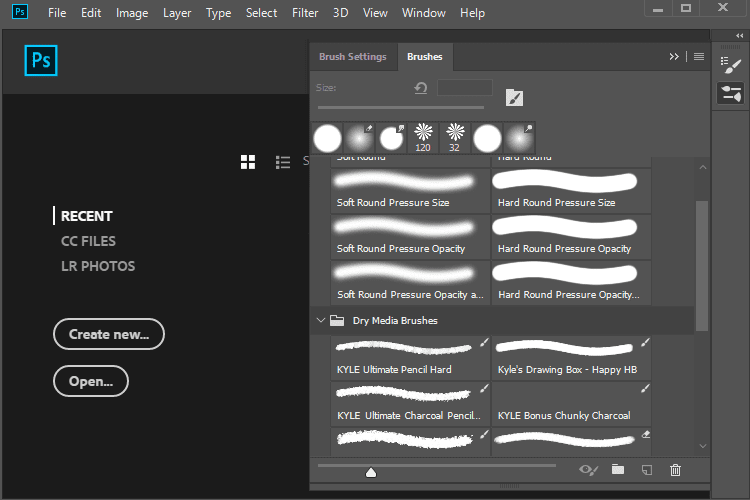Open the Image menu

[132, 13]
